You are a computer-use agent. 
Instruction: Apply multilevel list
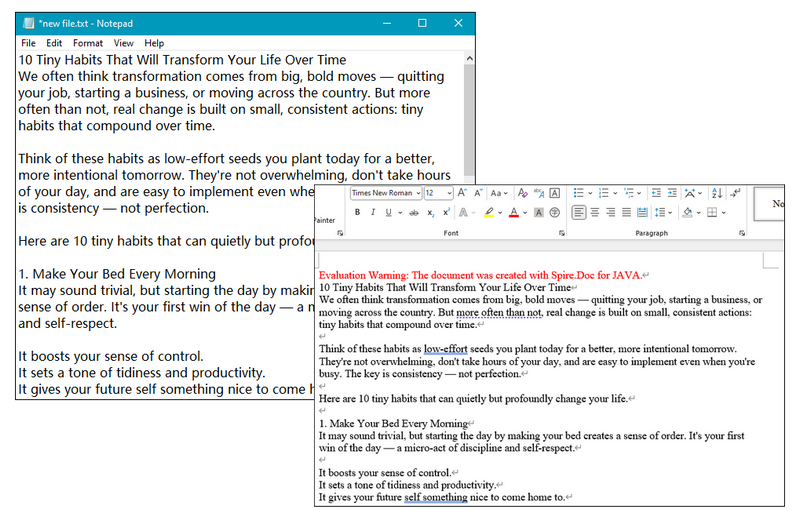click(x=629, y=193)
